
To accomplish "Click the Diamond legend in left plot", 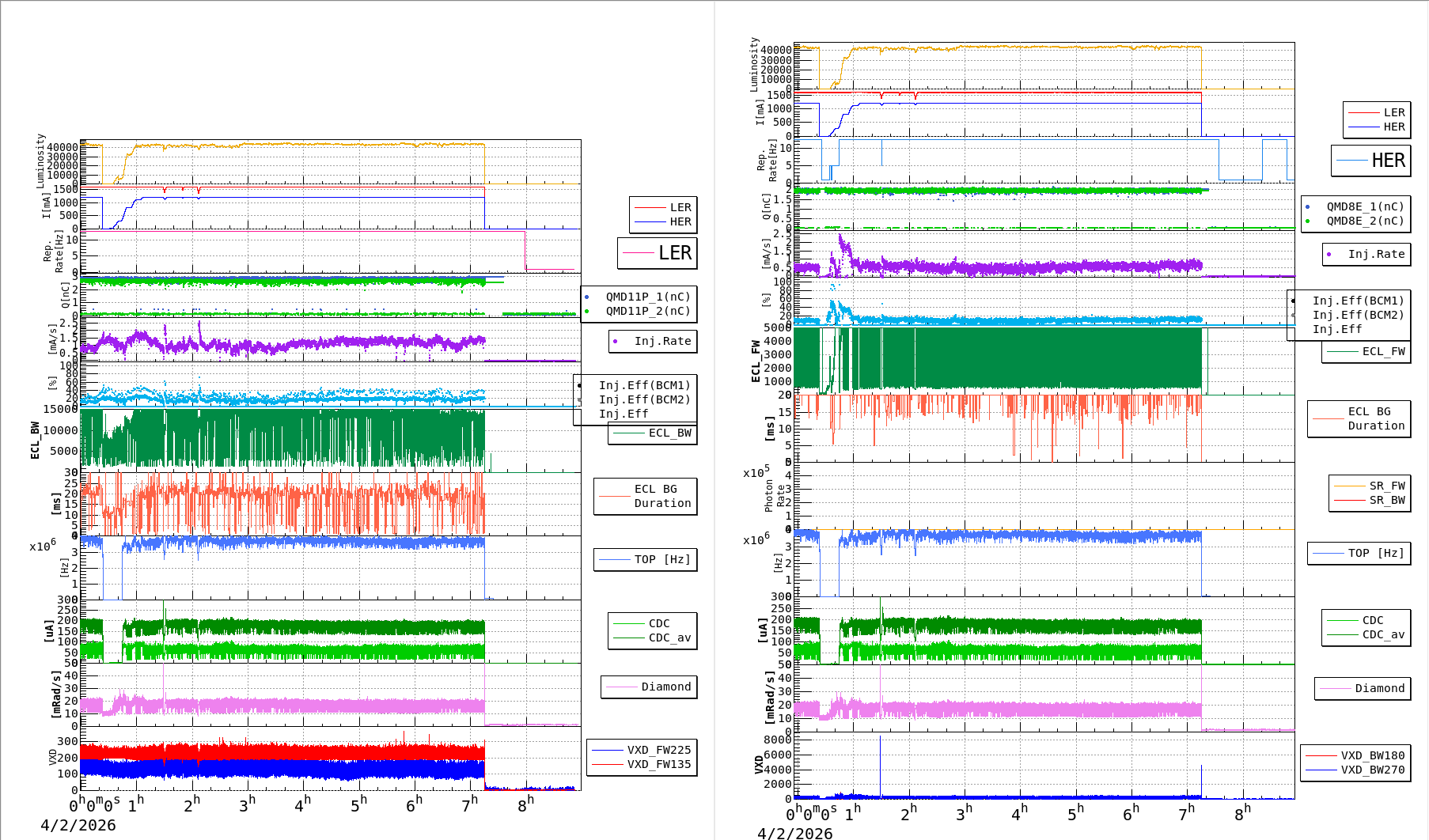I will click(665, 687).
